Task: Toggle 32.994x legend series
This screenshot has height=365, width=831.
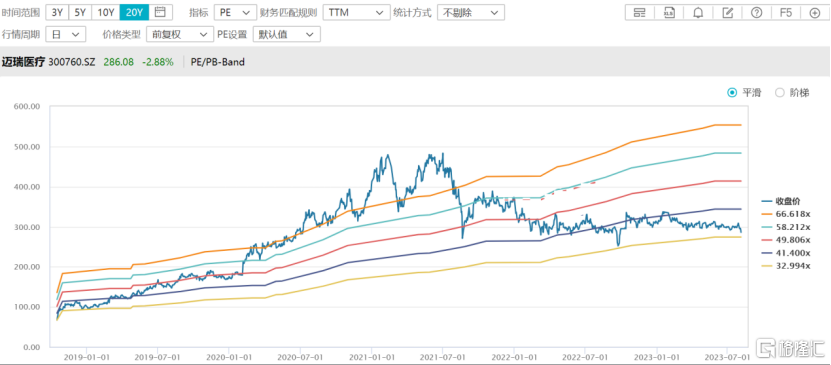Action: click(x=786, y=266)
